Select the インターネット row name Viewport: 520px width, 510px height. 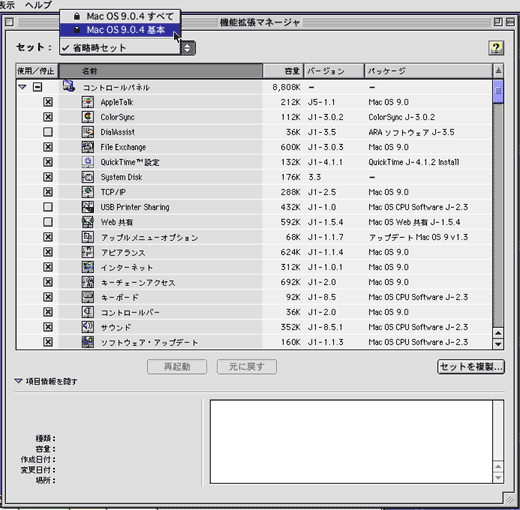pyautogui.click(x=127, y=267)
